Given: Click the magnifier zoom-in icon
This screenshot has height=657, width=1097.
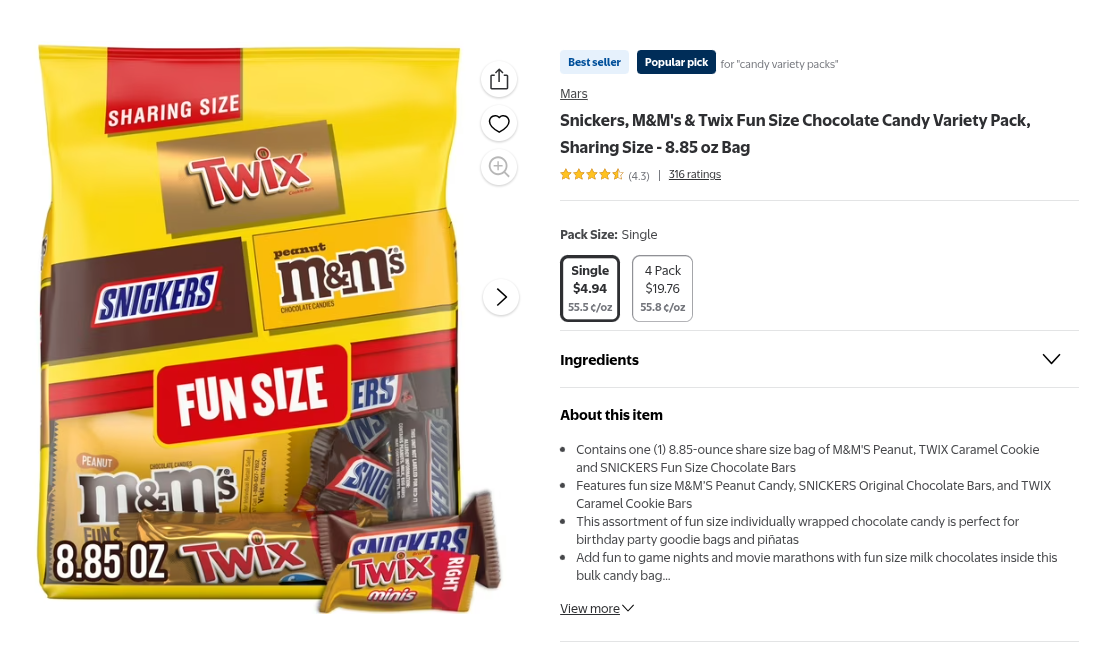Looking at the screenshot, I should pos(499,167).
